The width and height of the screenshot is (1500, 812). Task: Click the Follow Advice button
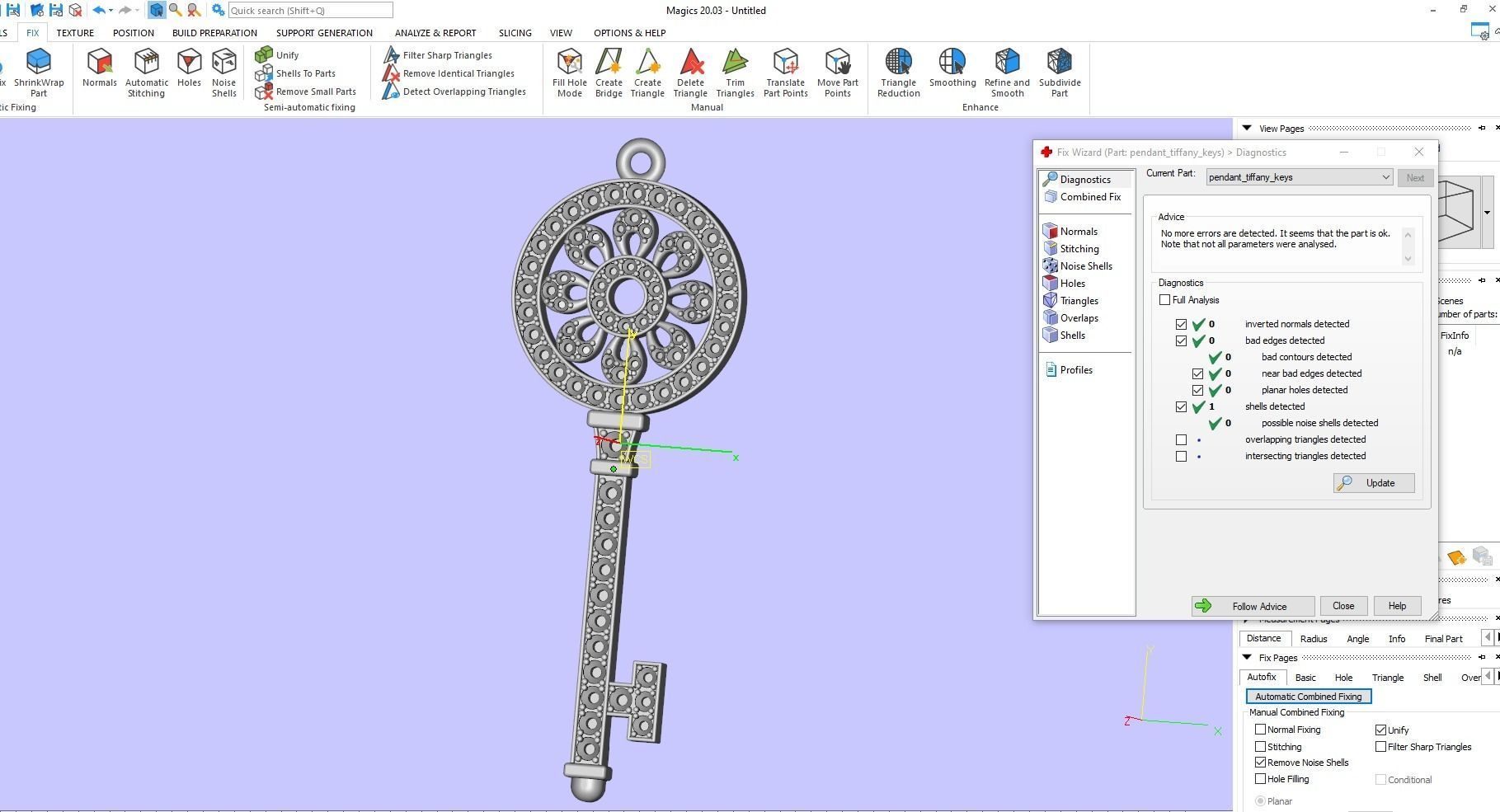(x=1253, y=606)
